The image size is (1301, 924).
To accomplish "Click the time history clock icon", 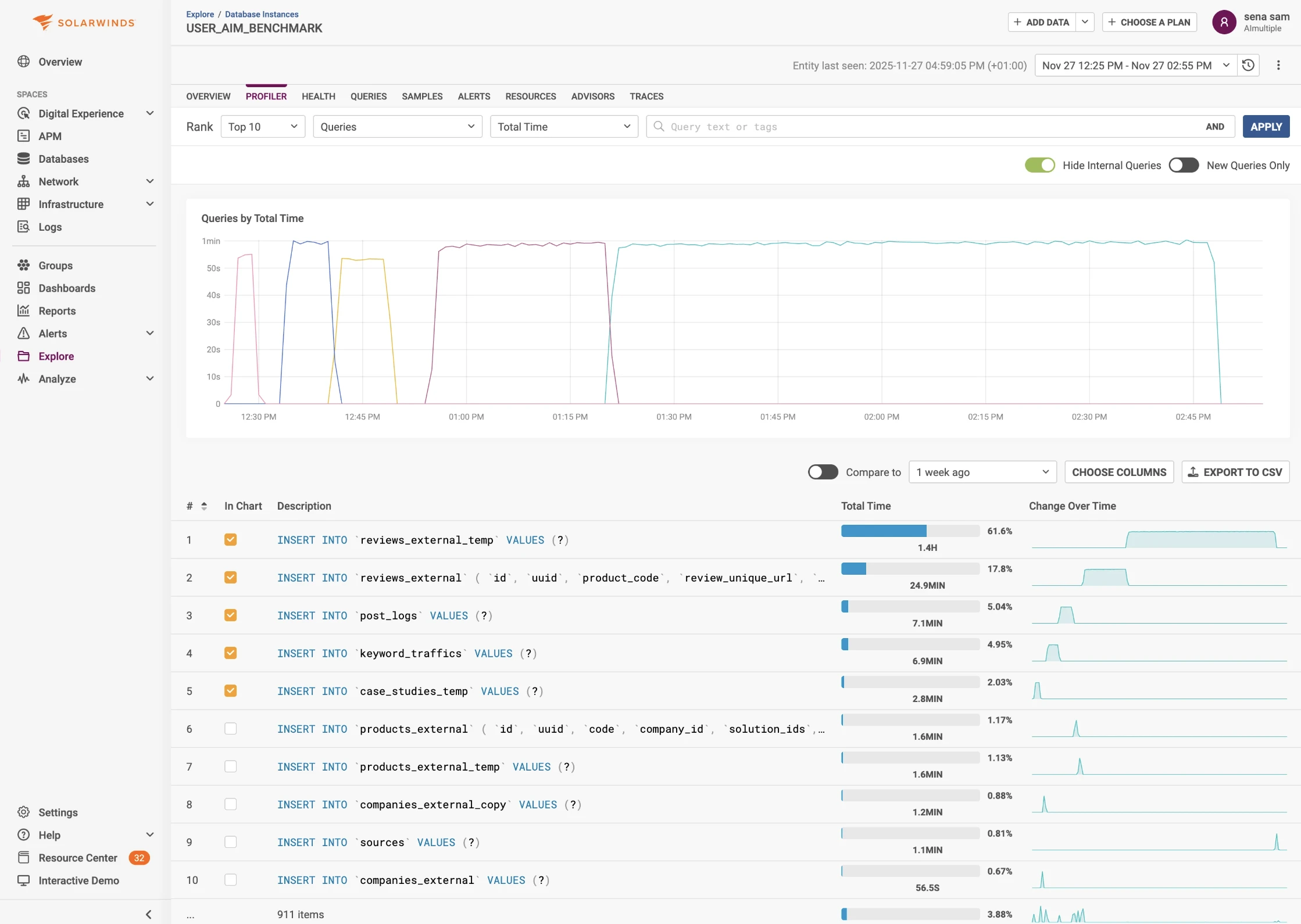I will pyautogui.click(x=1248, y=65).
